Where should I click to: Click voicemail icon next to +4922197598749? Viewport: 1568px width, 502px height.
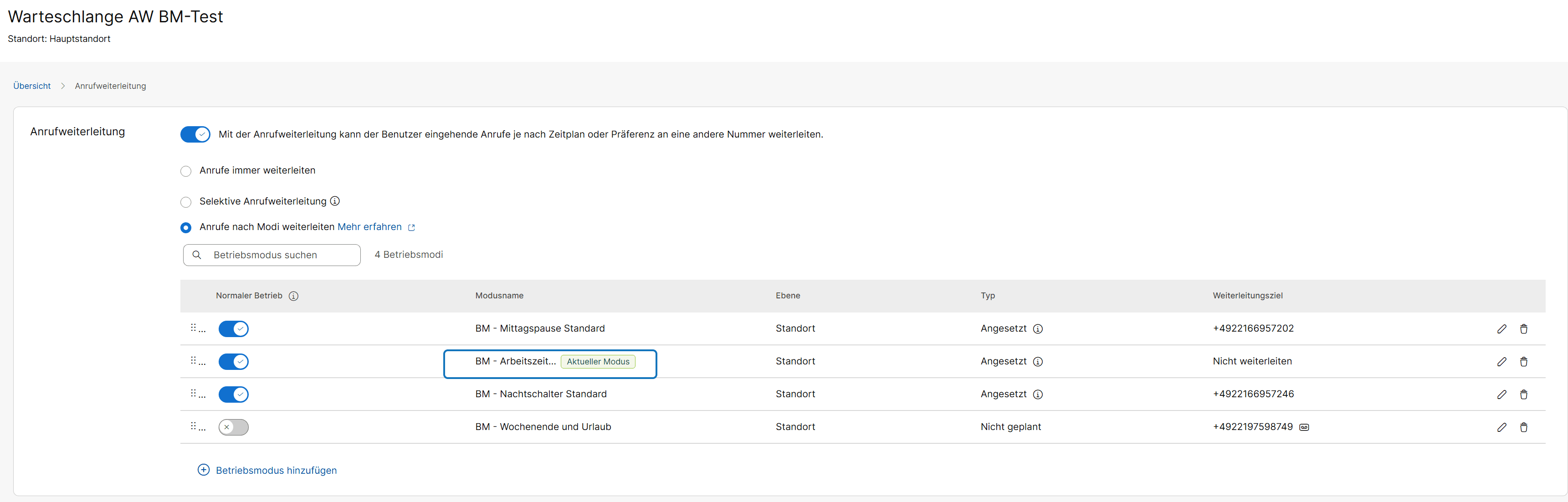point(1304,427)
